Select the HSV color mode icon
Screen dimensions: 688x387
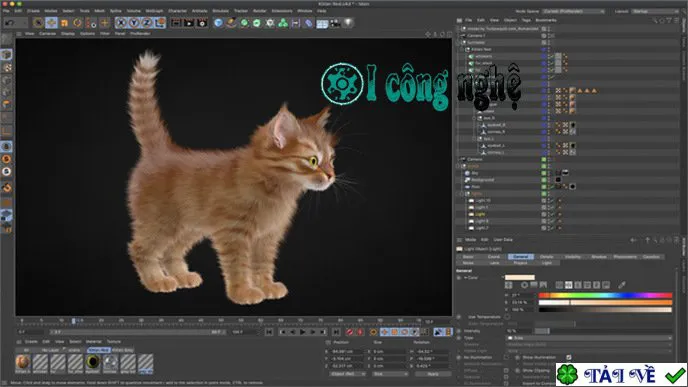569,285
